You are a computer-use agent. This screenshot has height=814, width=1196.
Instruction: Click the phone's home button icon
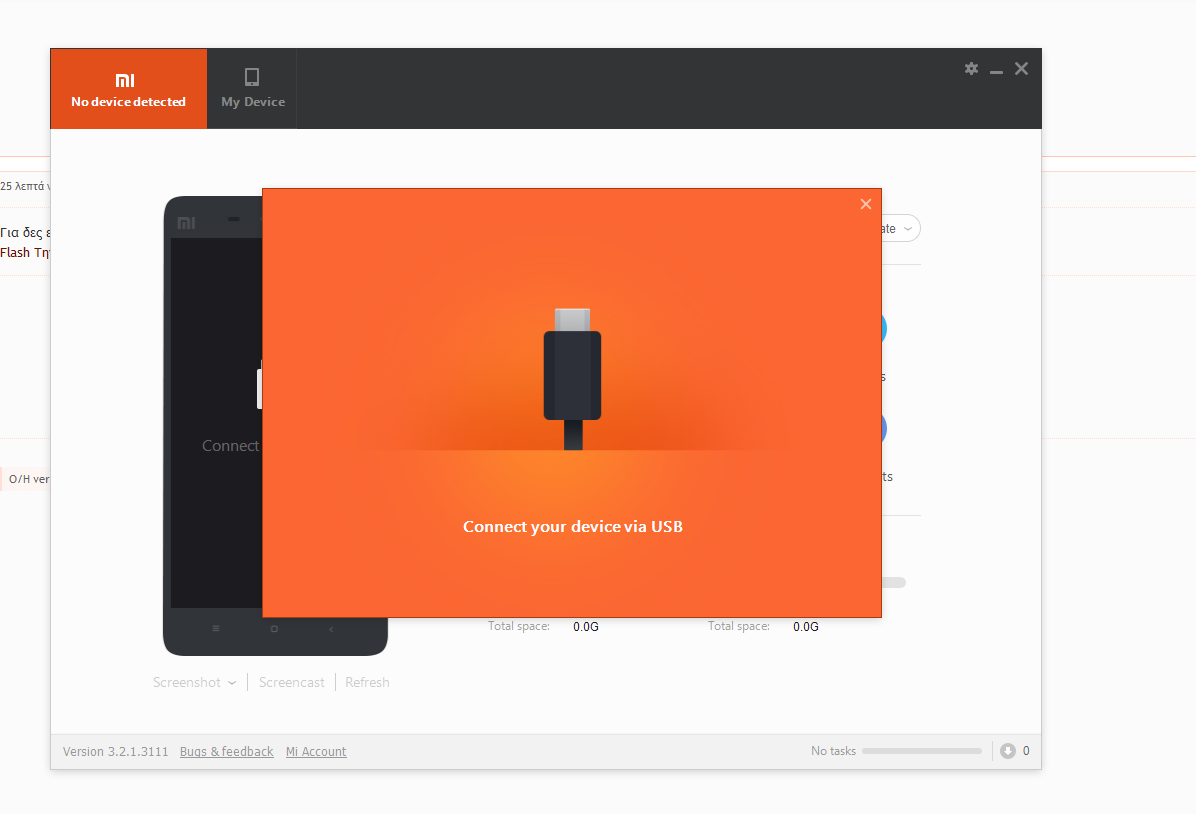point(274,629)
